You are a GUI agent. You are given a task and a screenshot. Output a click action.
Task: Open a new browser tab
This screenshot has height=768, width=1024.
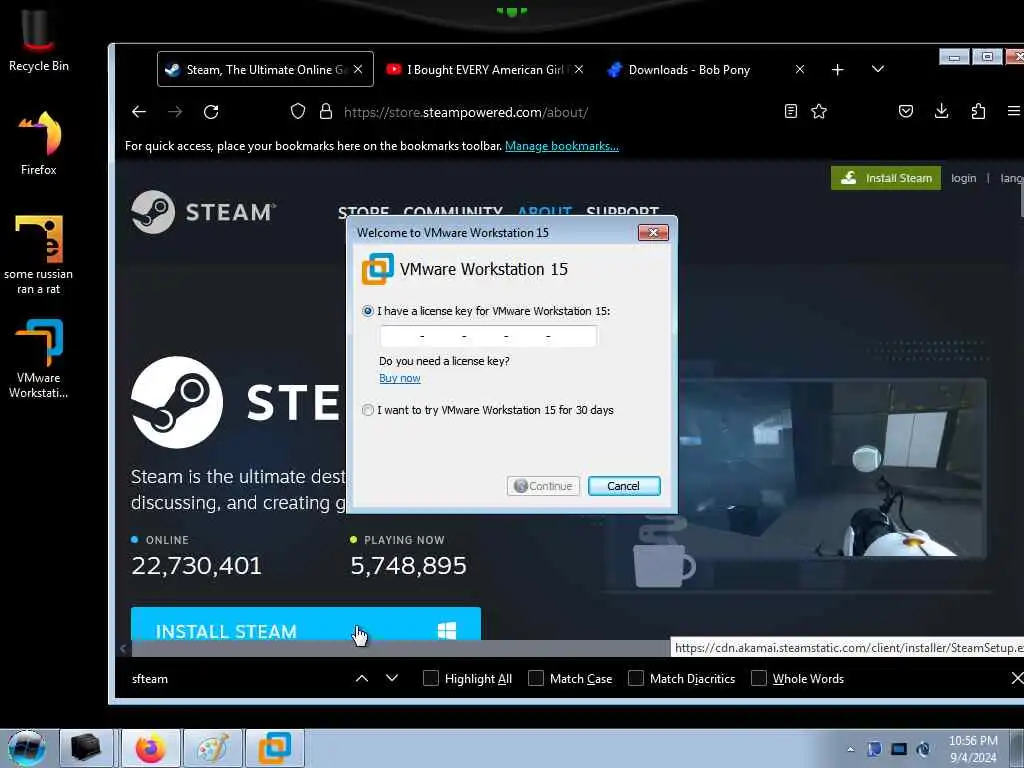point(838,69)
